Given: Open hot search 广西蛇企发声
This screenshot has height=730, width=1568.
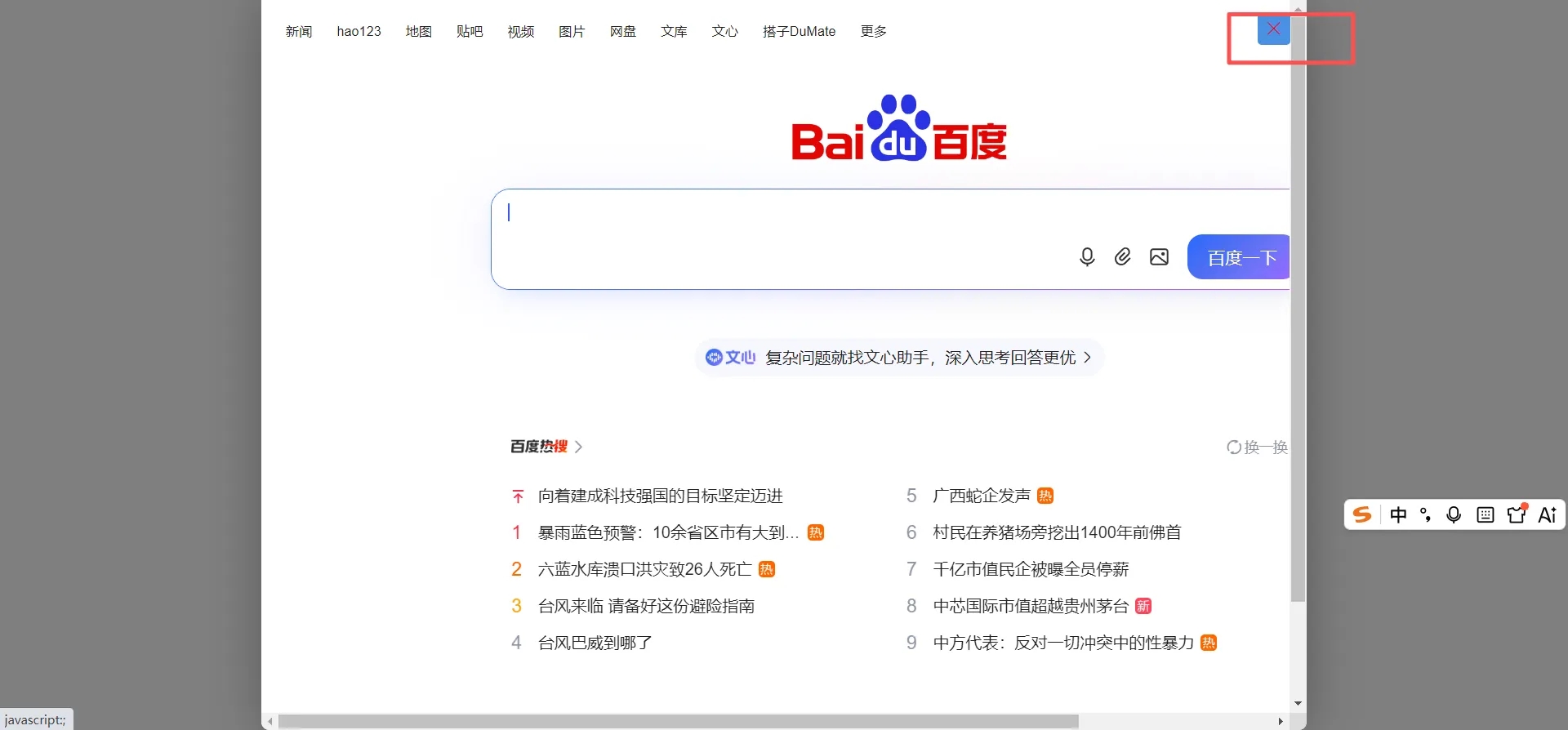Looking at the screenshot, I should (x=982, y=496).
